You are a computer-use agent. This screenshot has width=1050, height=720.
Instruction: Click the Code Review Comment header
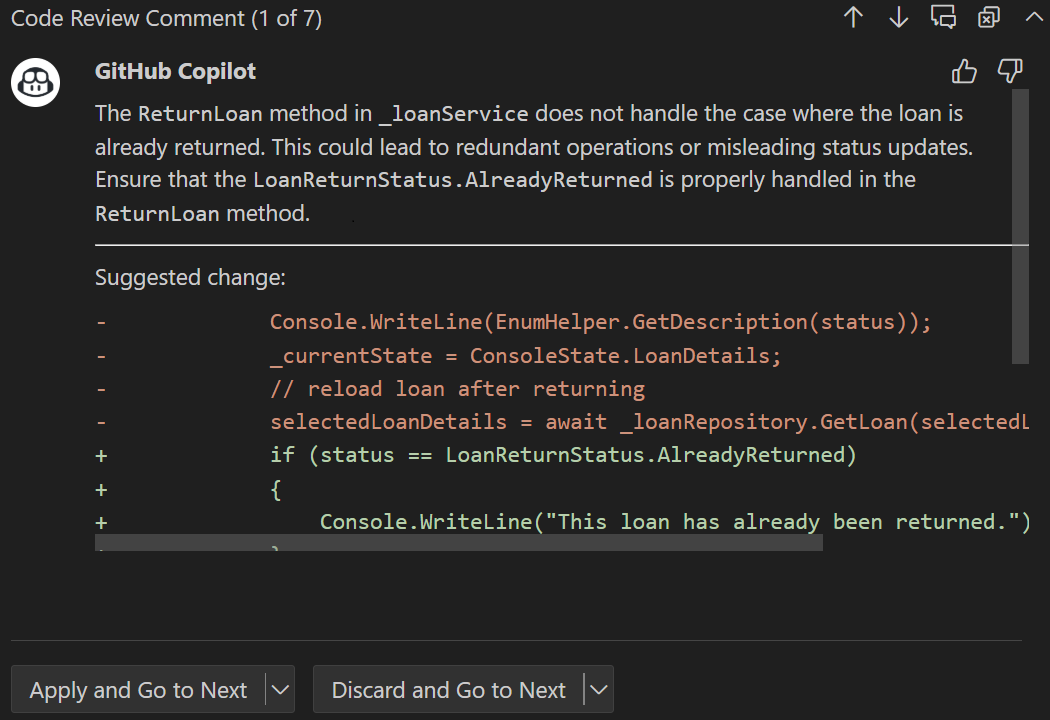coord(166,17)
